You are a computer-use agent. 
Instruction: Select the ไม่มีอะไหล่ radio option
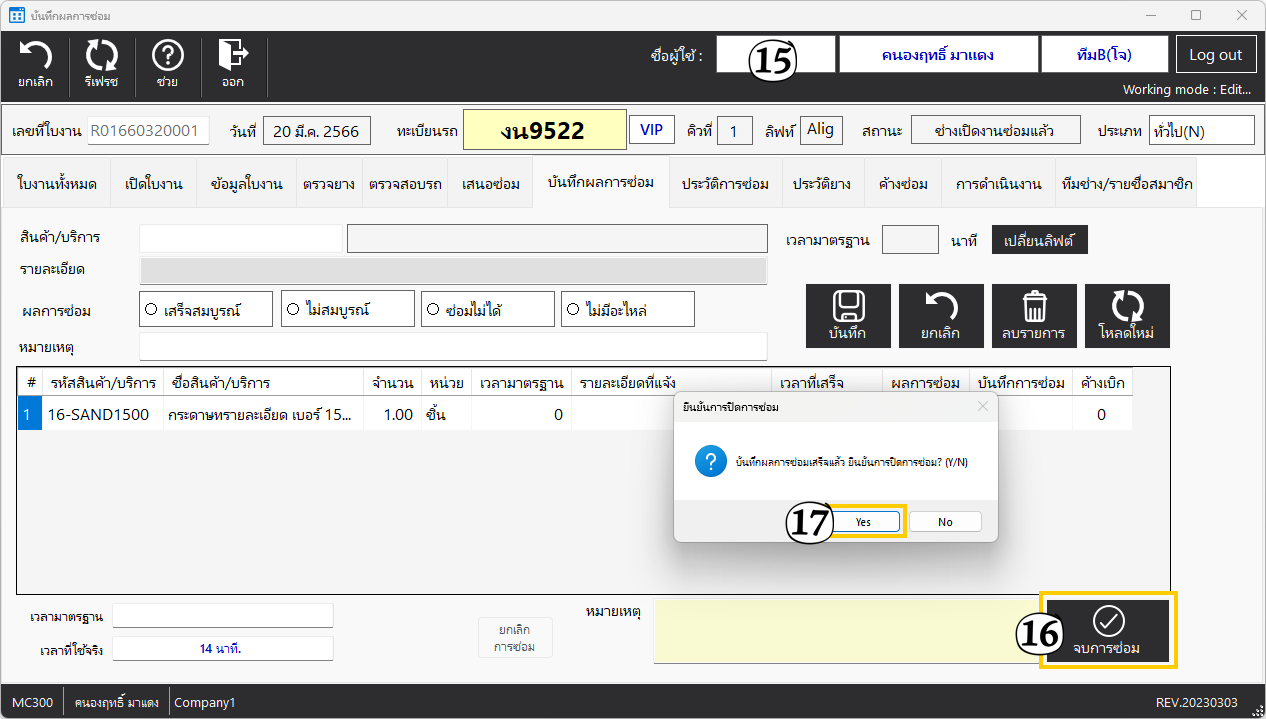click(573, 310)
